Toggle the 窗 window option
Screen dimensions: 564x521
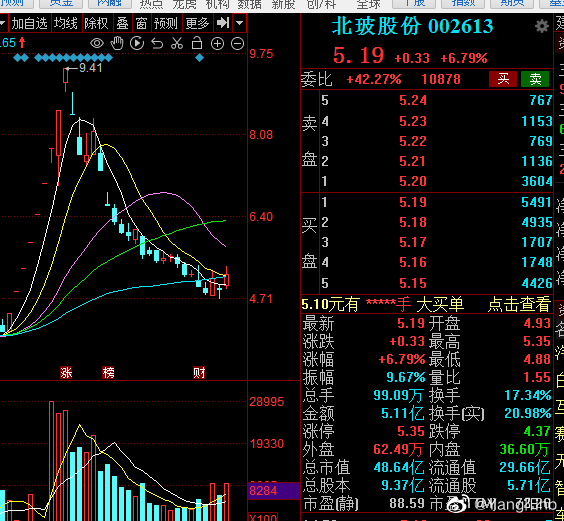click(141, 23)
